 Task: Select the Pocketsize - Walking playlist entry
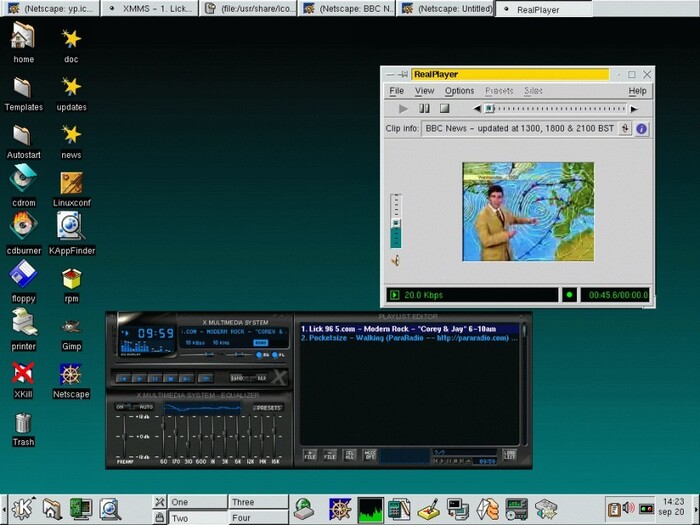(409, 338)
